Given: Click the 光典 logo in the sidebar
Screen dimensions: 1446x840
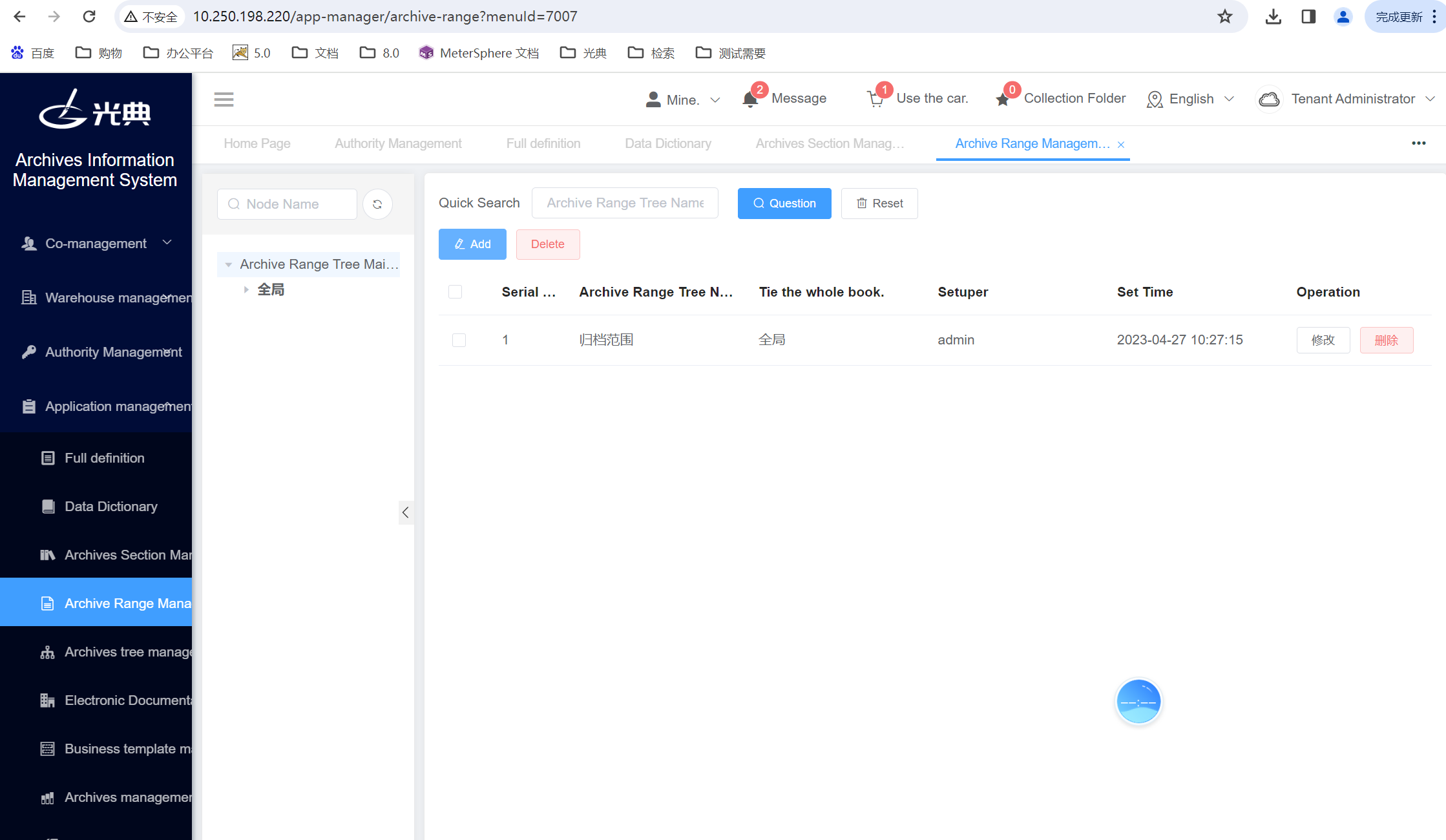Looking at the screenshot, I should tap(95, 110).
